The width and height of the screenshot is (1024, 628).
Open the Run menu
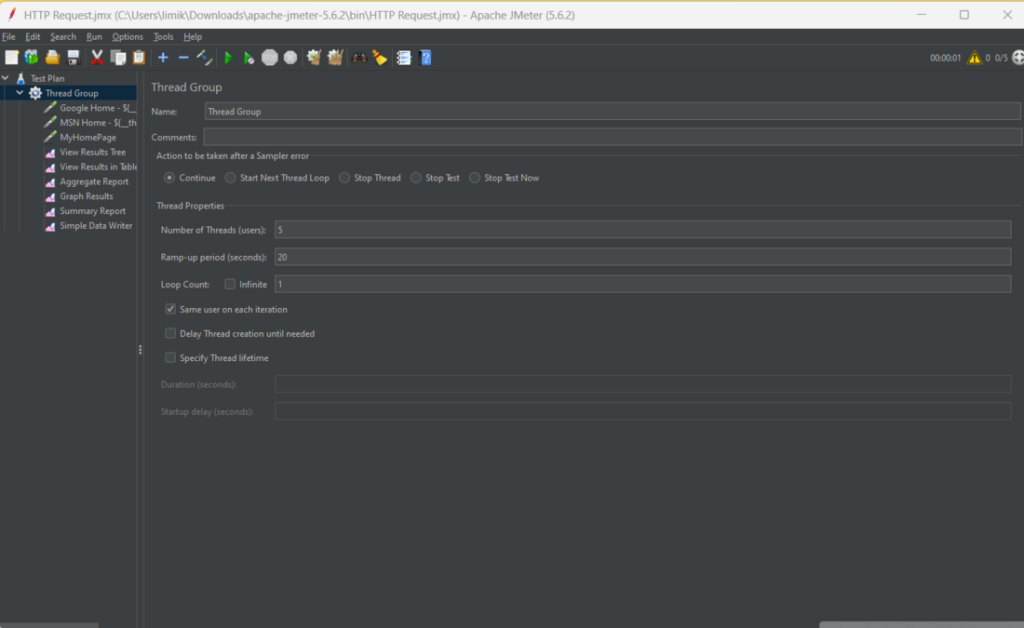pos(94,36)
